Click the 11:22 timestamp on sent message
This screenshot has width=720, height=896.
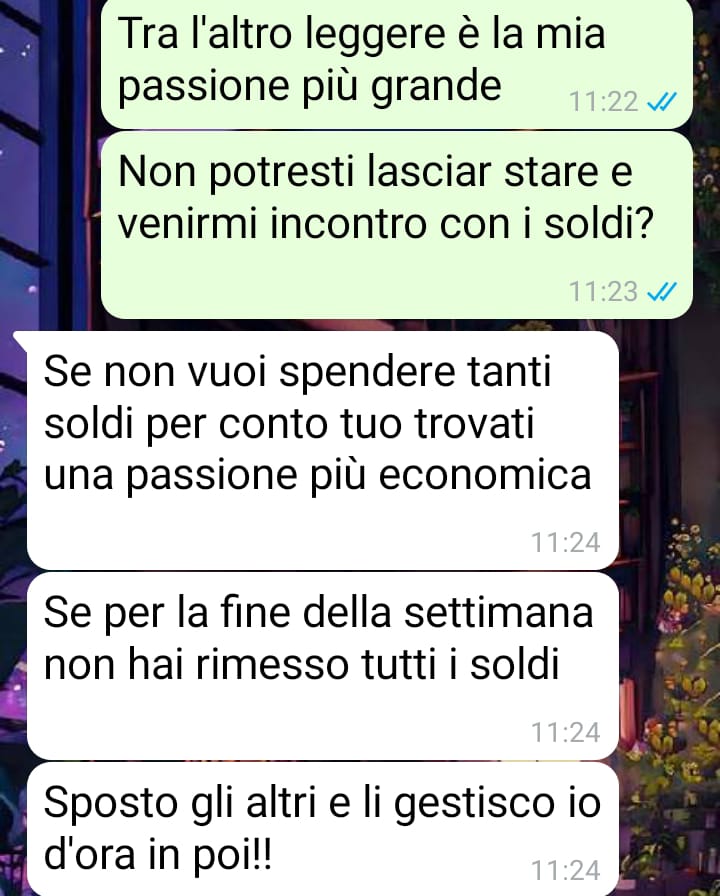point(603,102)
